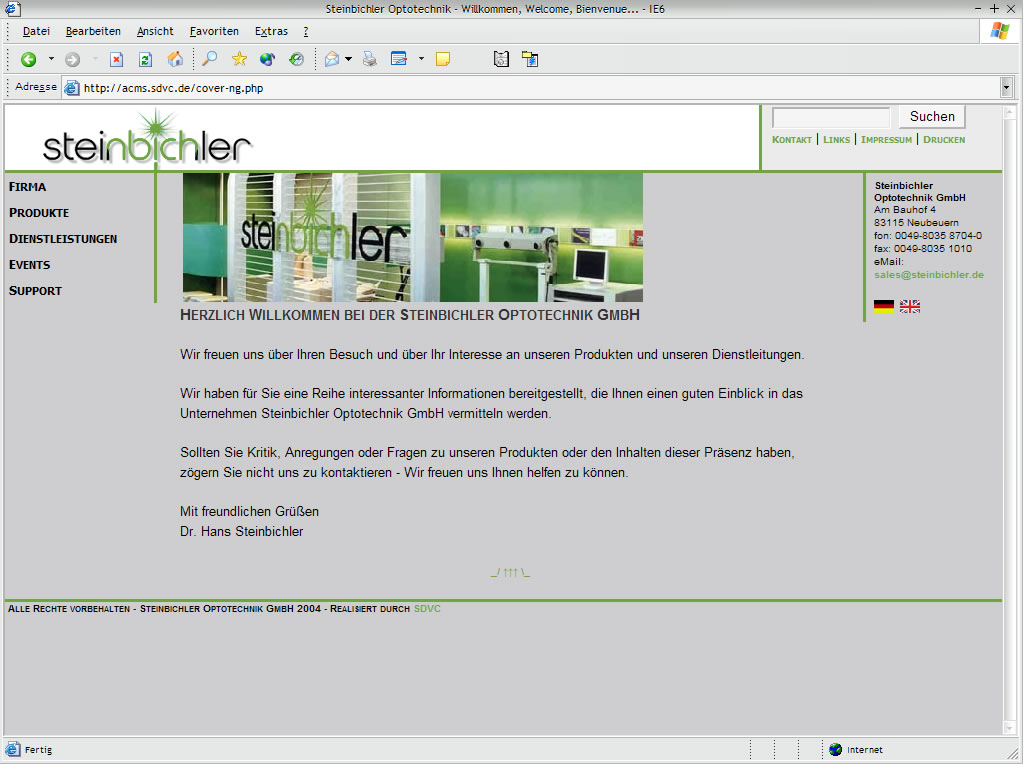Open the Links page link
Image resolution: width=1024 pixels, height=768 pixels.
coord(837,140)
